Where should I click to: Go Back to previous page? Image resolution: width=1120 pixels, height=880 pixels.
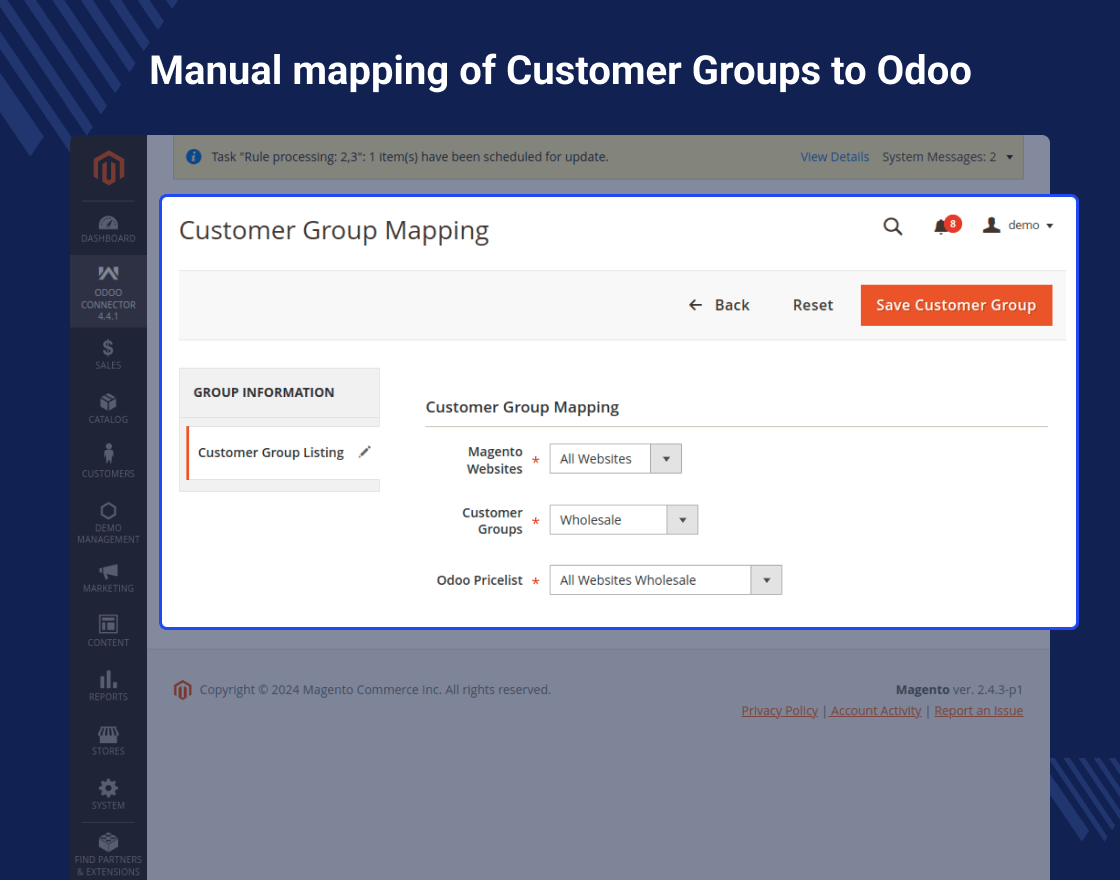pos(719,305)
